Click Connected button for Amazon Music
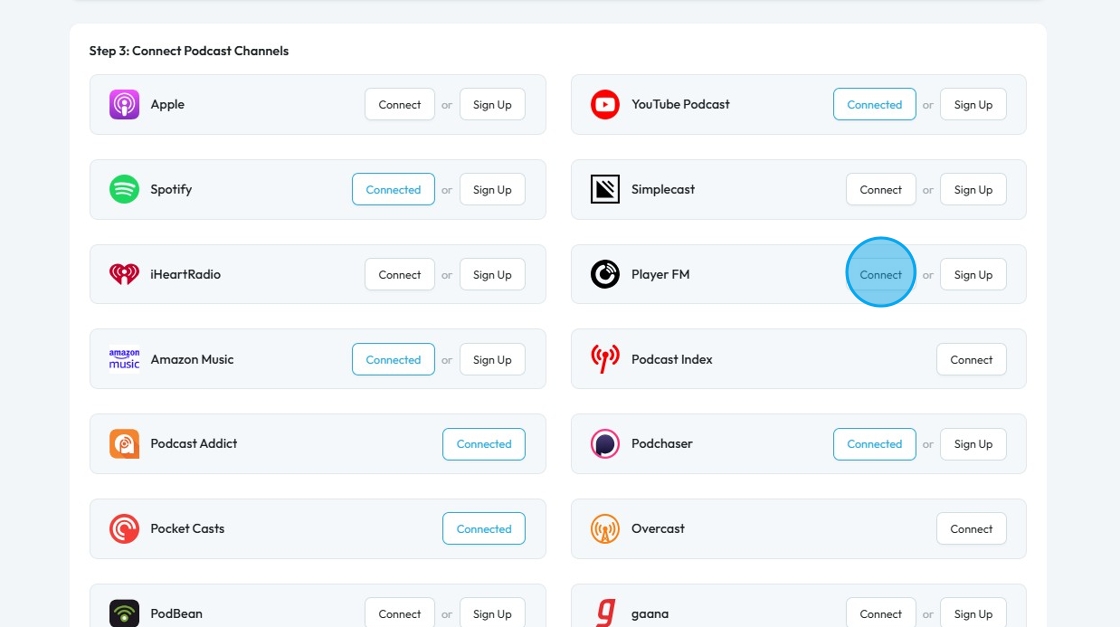The height and width of the screenshot is (627, 1120). tap(393, 359)
